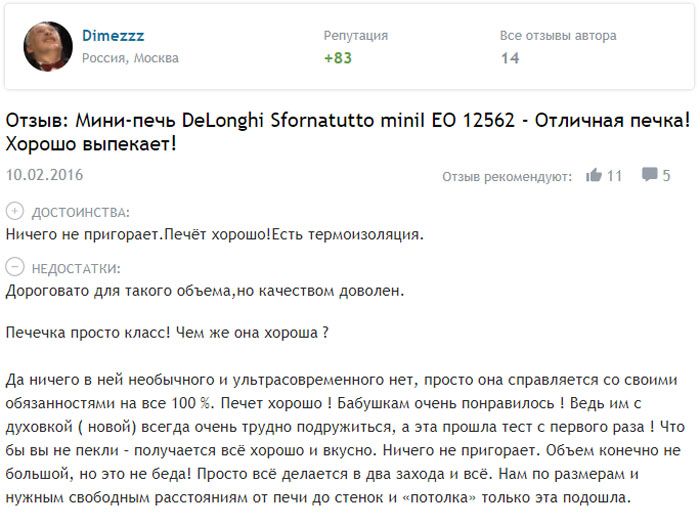
Task: Click the recommend count 11
Action: (614, 176)
